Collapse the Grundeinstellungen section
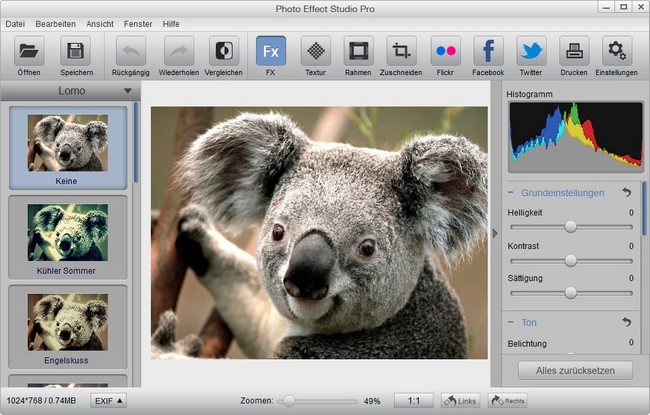This screenshot has width=650, height=415. pyautogui.click(x=511, y=191)
